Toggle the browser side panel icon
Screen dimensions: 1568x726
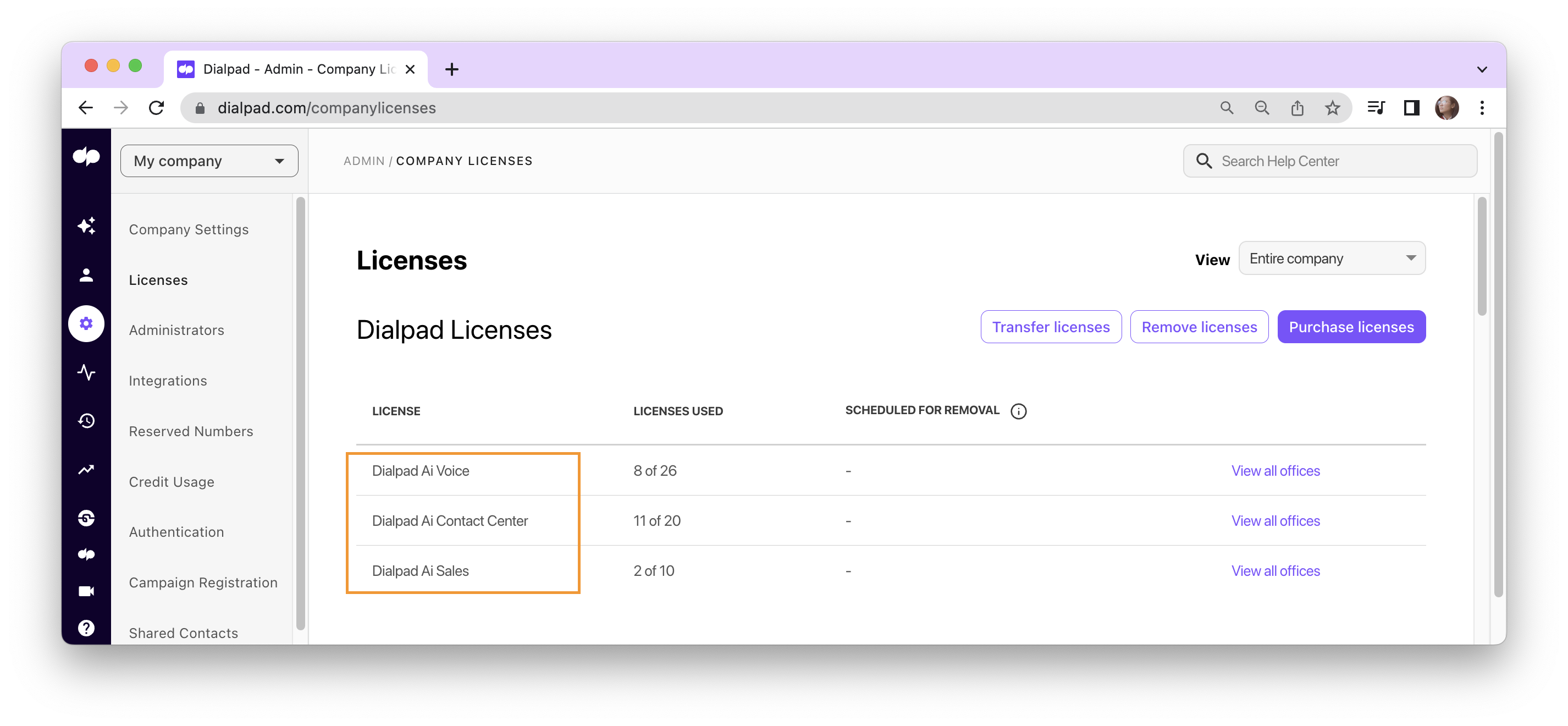coord(1411,108)
